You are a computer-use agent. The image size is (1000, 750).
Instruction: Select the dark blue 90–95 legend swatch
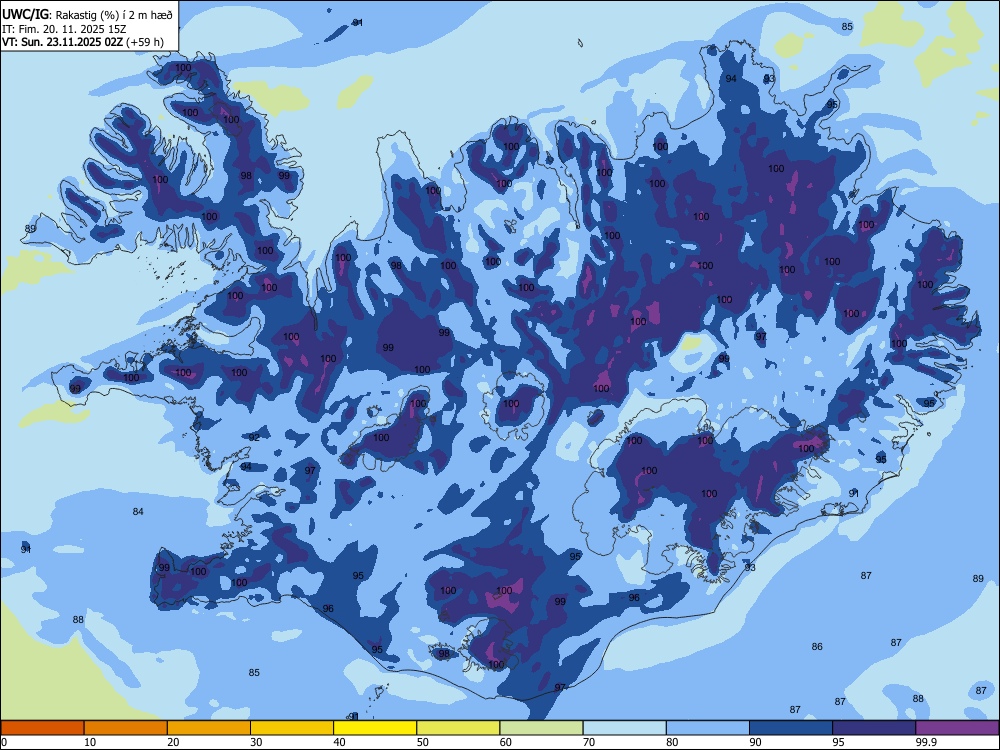[791, 728]
